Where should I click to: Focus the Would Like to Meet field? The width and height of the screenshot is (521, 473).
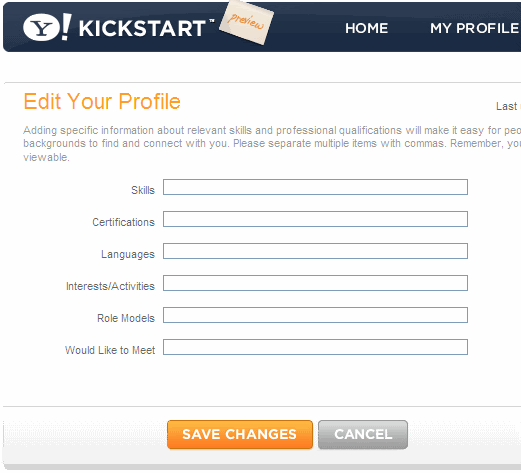point(315,347)
